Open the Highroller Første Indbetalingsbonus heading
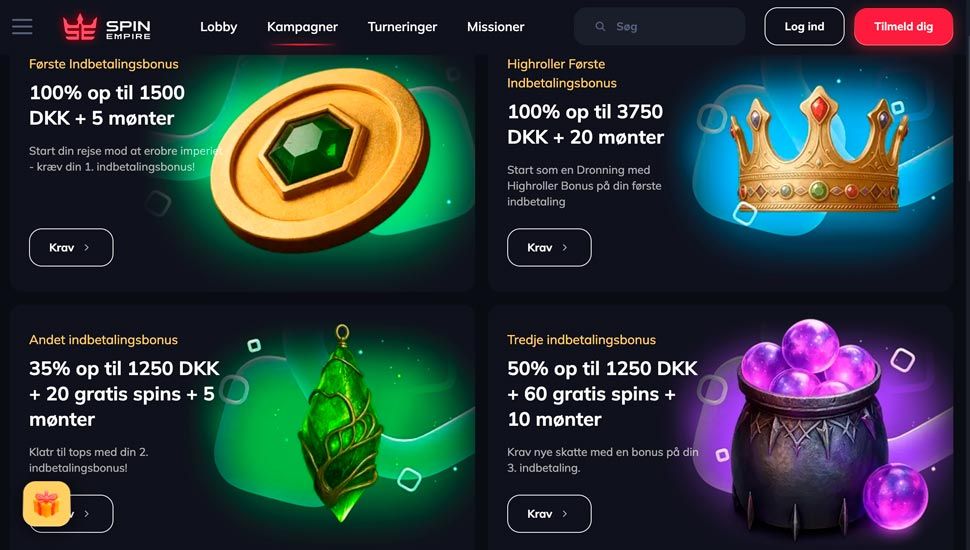 click(x=562, y=73)
